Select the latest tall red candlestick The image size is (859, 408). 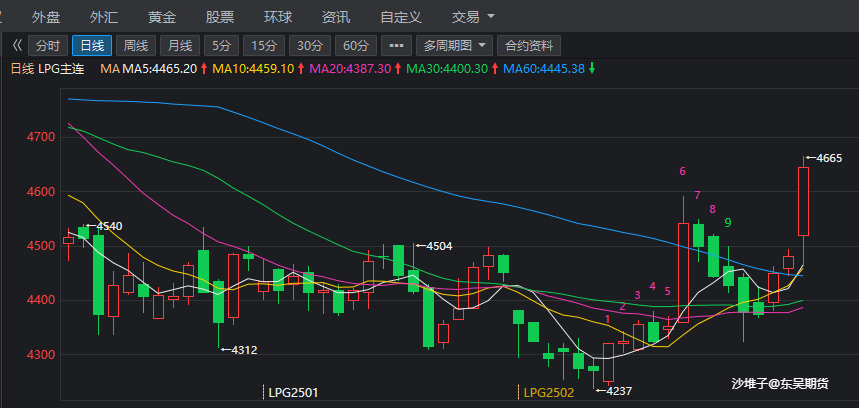(x=803, y=202)
